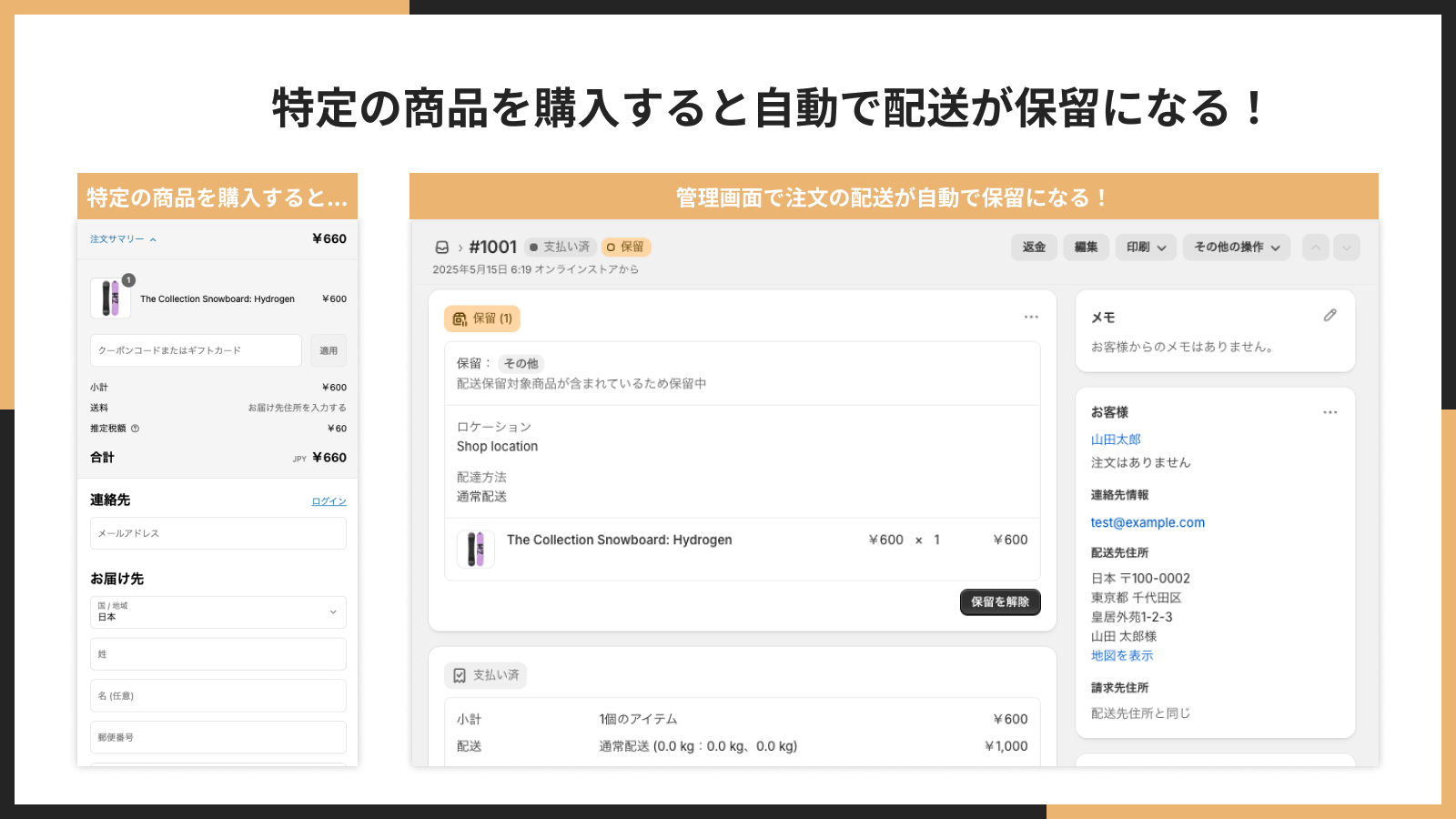Click the 返金 refund button
This screenshot has height=819, width=1456.
pyautogui.click(x=1034, y=248)
